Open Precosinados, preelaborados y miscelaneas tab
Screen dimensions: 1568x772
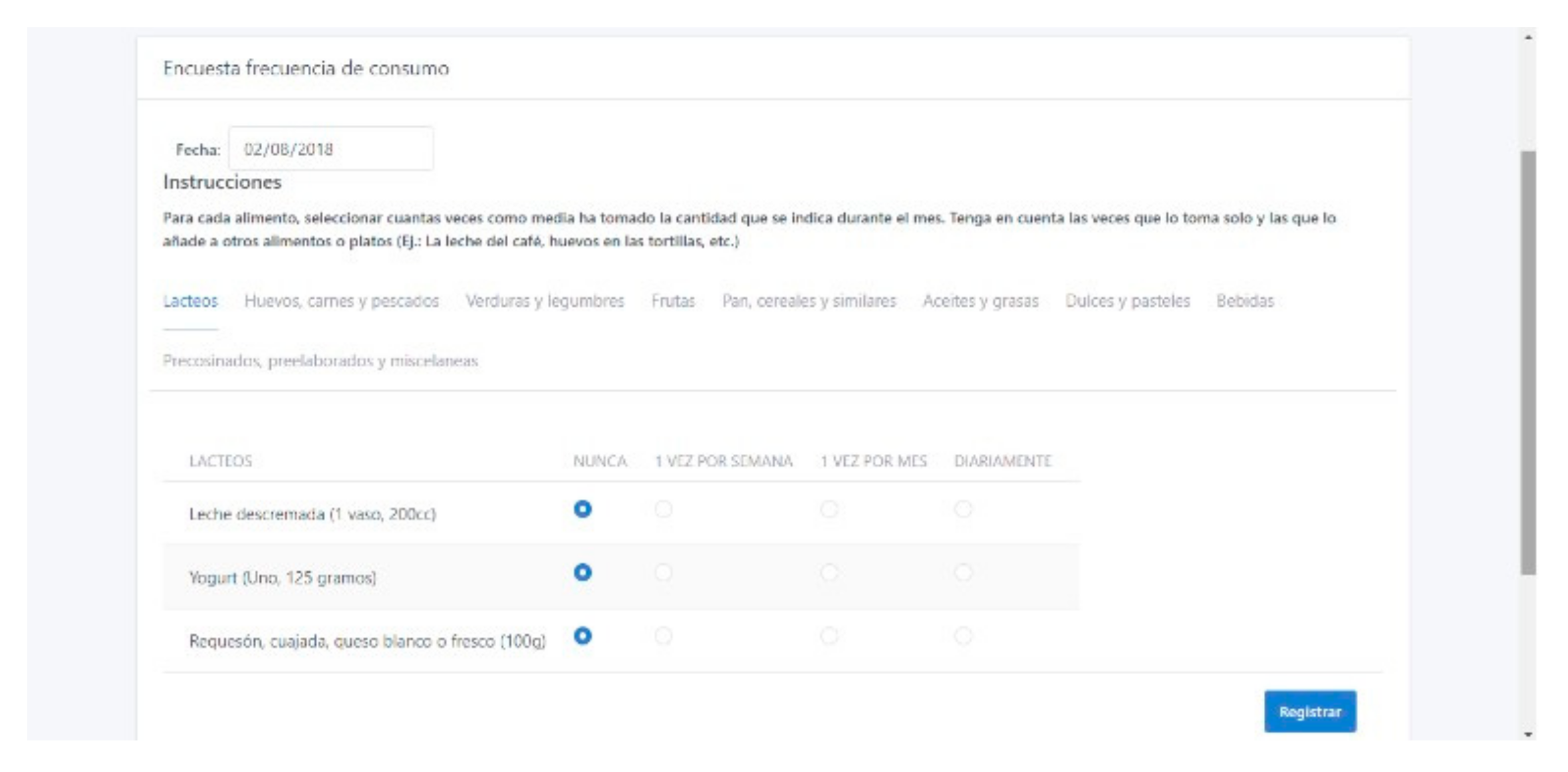[321, 361]
